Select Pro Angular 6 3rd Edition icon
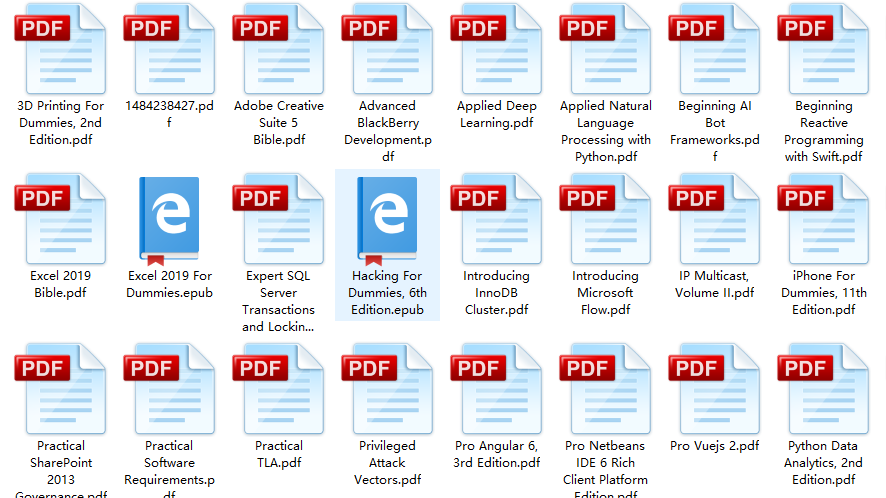Viewport: 886px width, 498px height. [x=497, y=389]
